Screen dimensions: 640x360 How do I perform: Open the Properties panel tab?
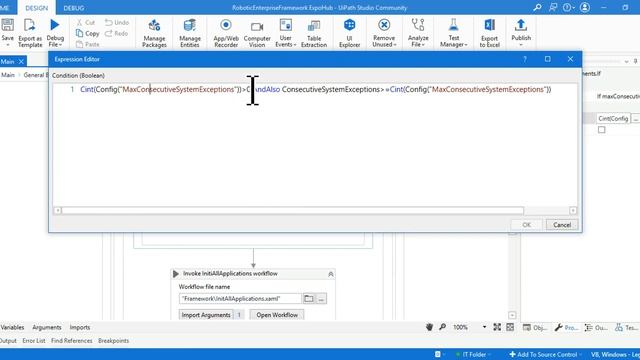pyautogui.click(x=567, y=327)
